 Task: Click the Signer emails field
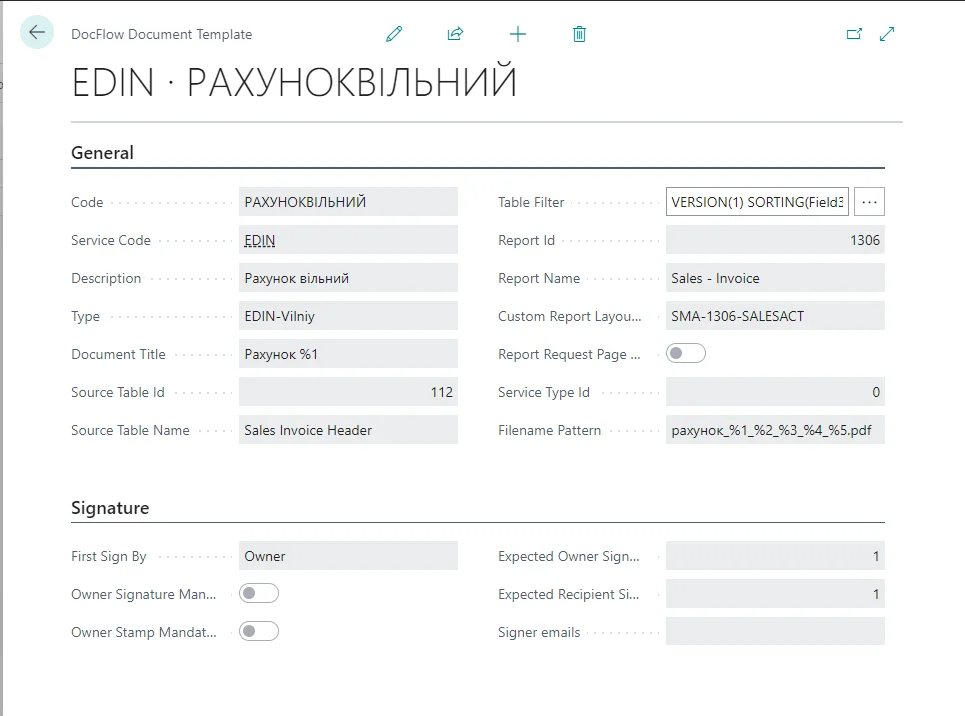(x=774, y=632)
